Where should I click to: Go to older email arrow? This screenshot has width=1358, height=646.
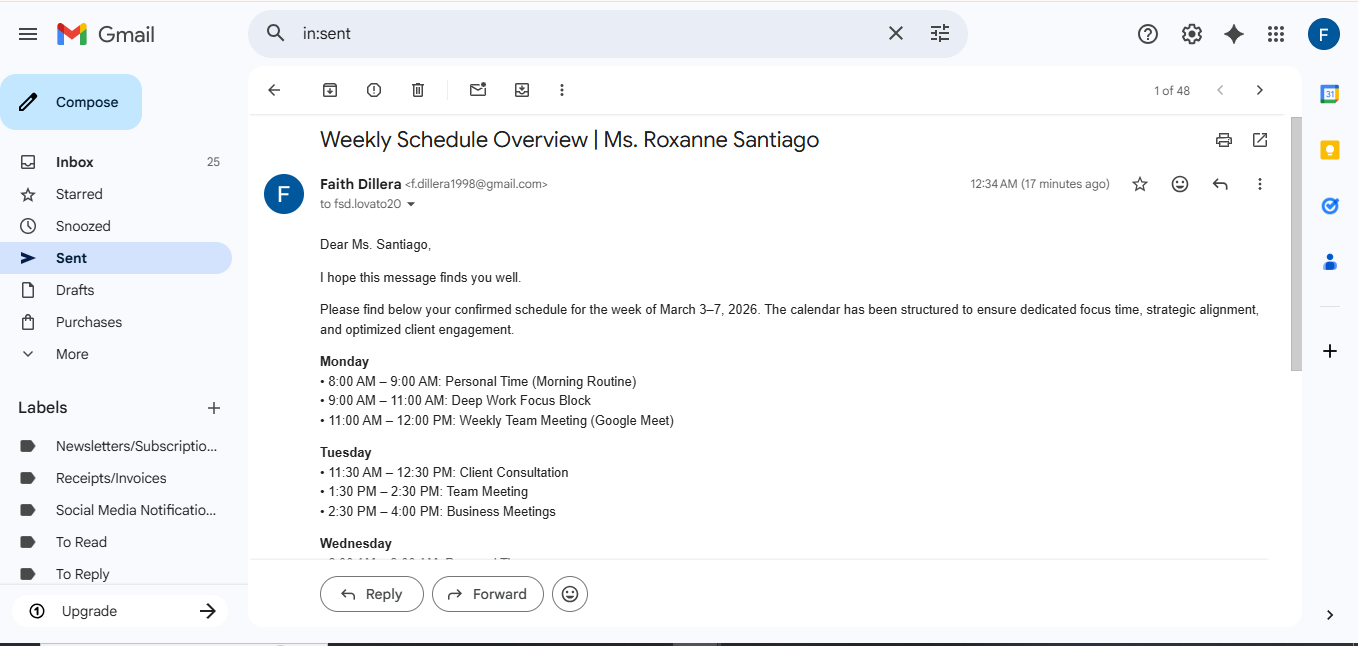click(x=1260, y=90)
